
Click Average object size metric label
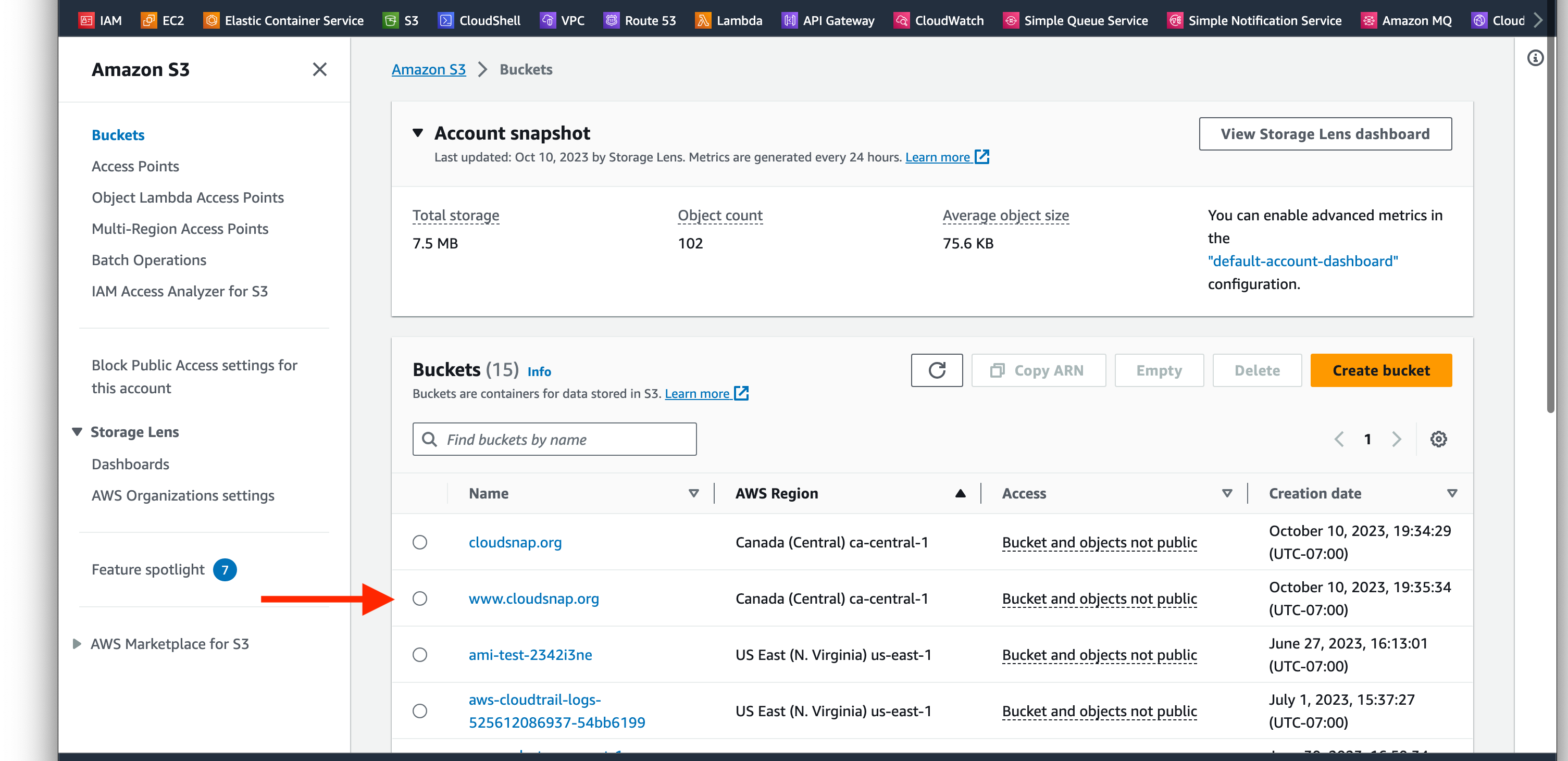pos(1005,215)
